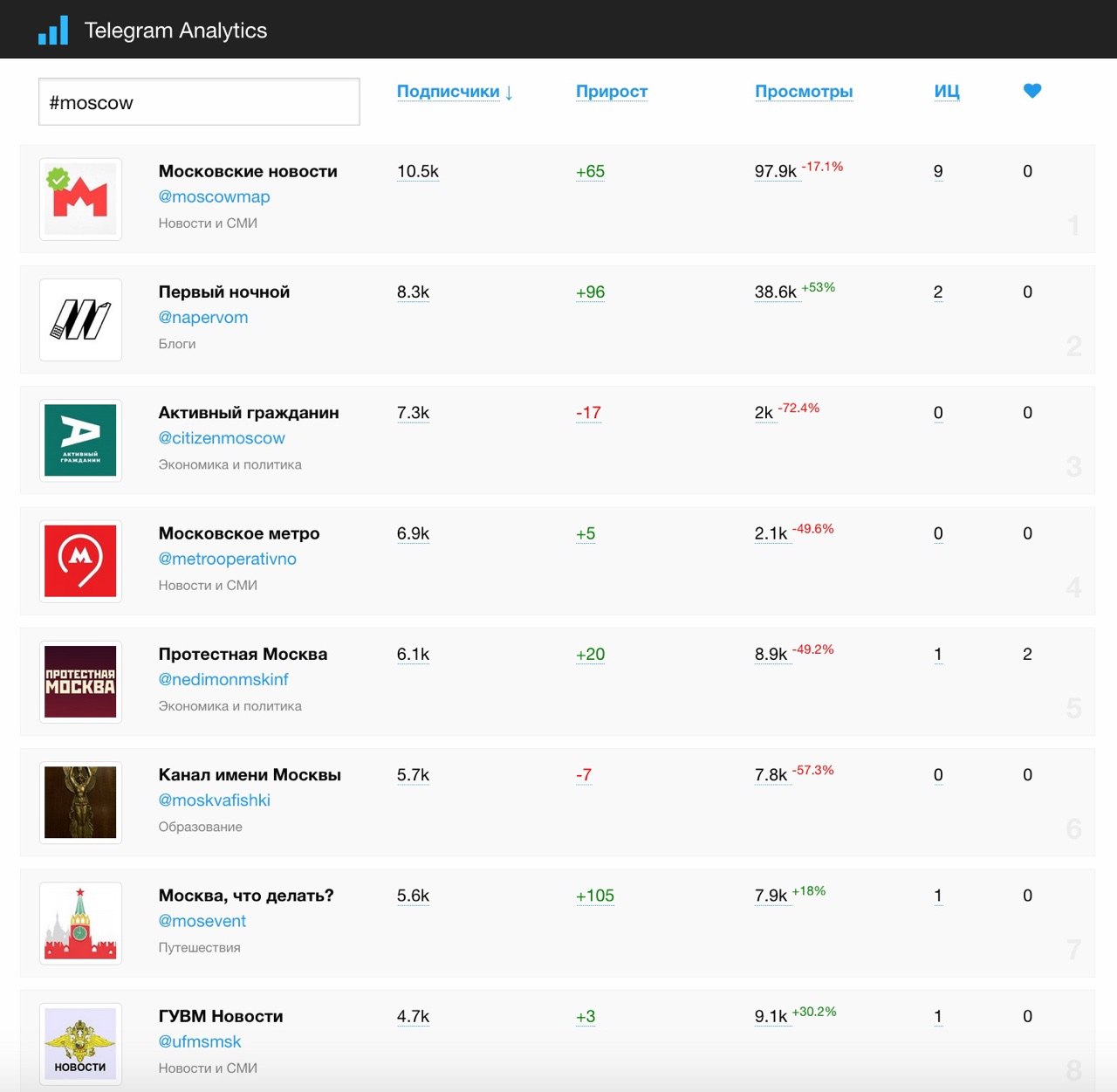Click +3 growth value
The image size is (1117, 1092).
coord(586,1016)
